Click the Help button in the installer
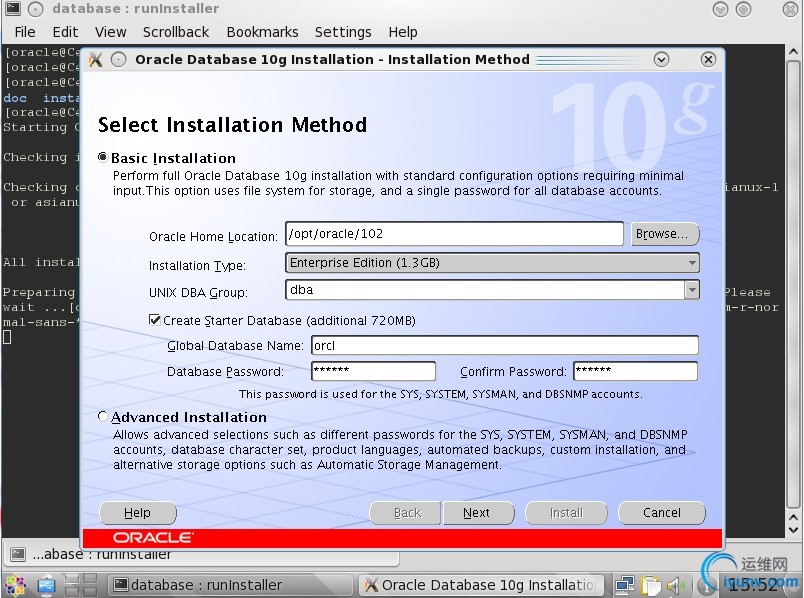 tap(137, 513)
